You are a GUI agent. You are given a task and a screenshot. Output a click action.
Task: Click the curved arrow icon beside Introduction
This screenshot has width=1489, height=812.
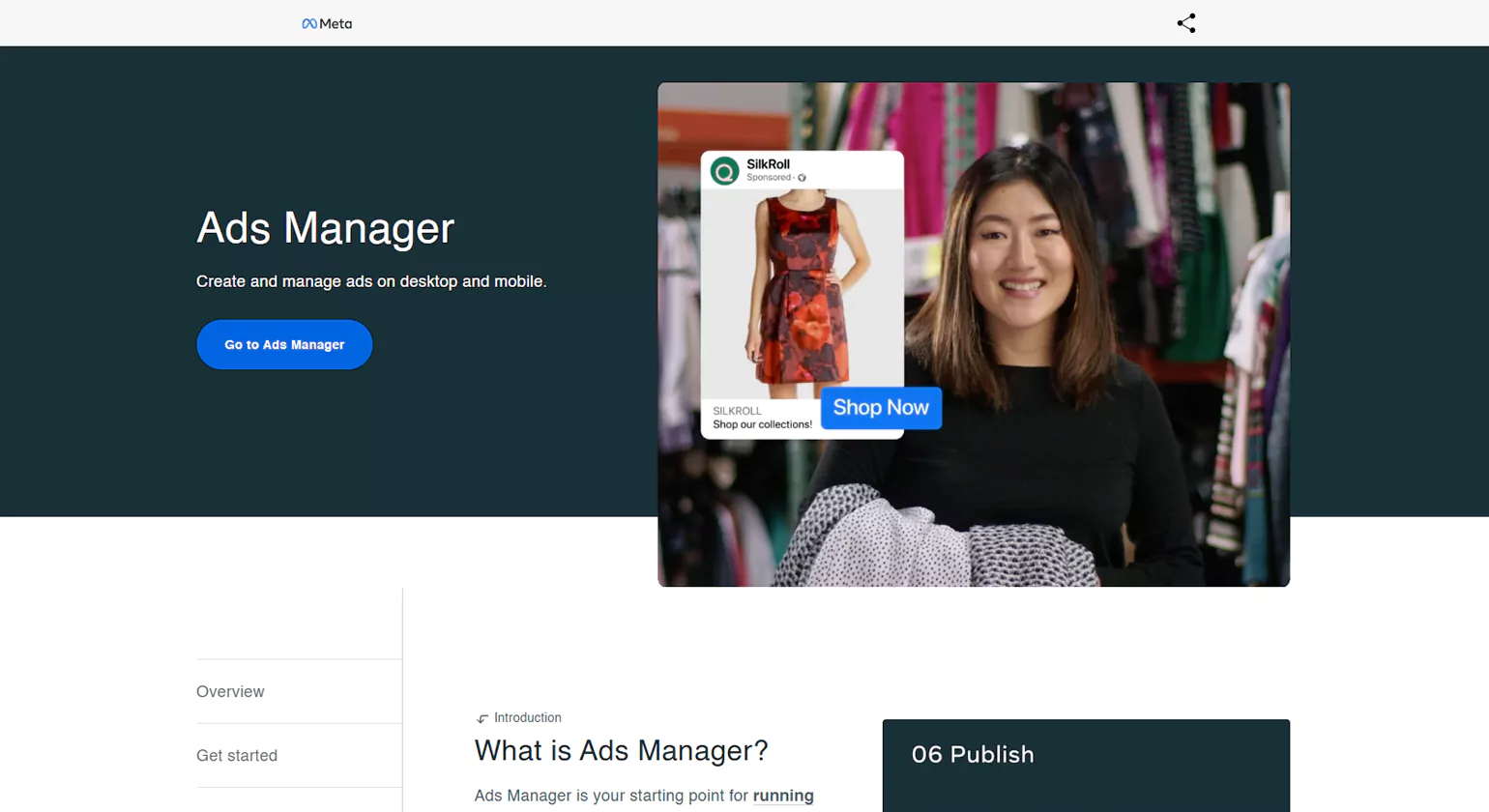pos(482,717)
